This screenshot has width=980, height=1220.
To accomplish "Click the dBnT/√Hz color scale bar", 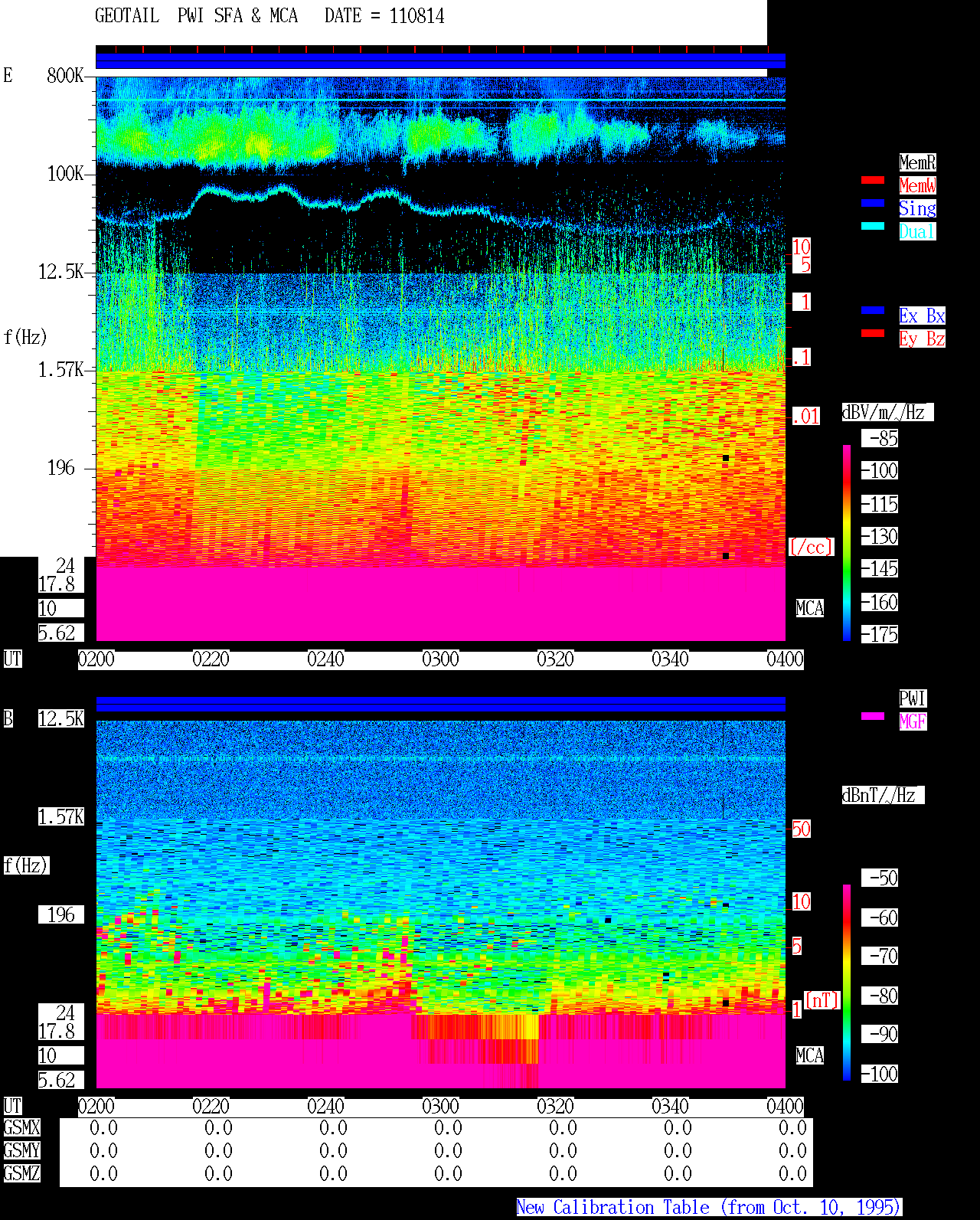I will [x=847, y=983].
